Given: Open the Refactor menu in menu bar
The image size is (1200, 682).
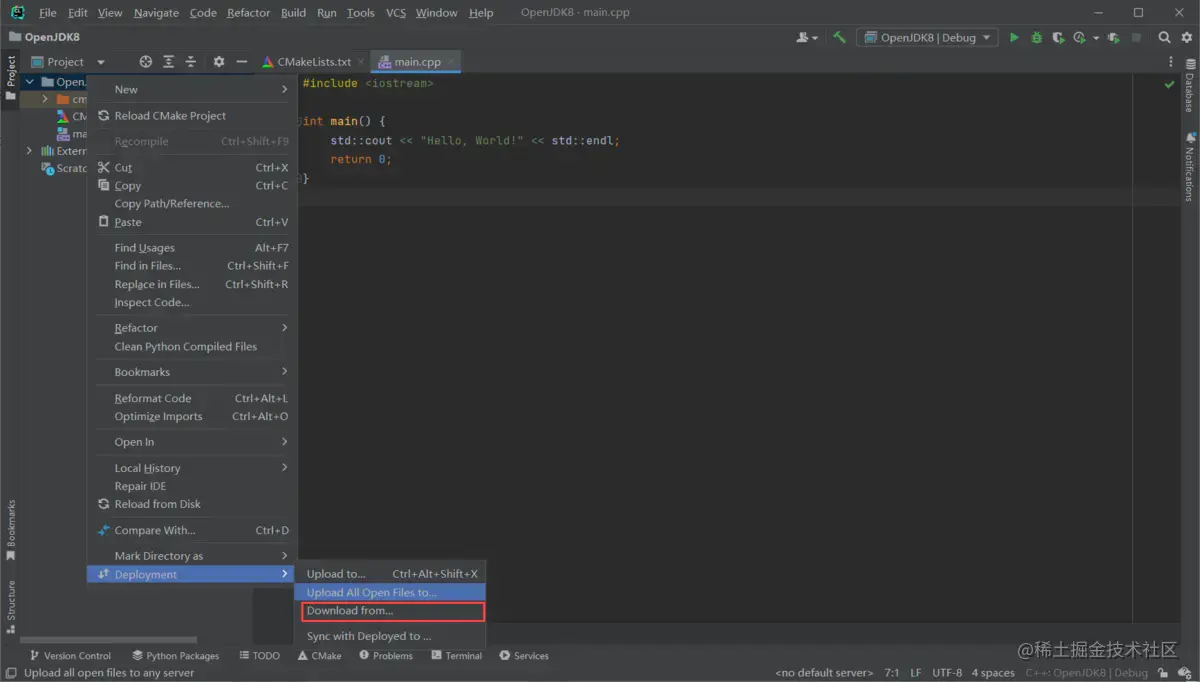Looking at the screenshot, I should (248, 13).
